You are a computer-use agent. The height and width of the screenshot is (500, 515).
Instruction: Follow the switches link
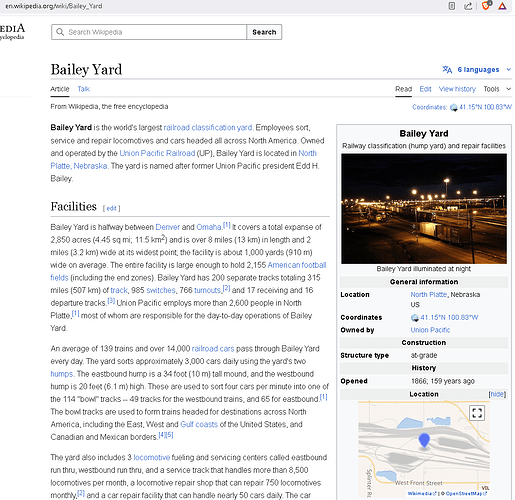point(161,290)
